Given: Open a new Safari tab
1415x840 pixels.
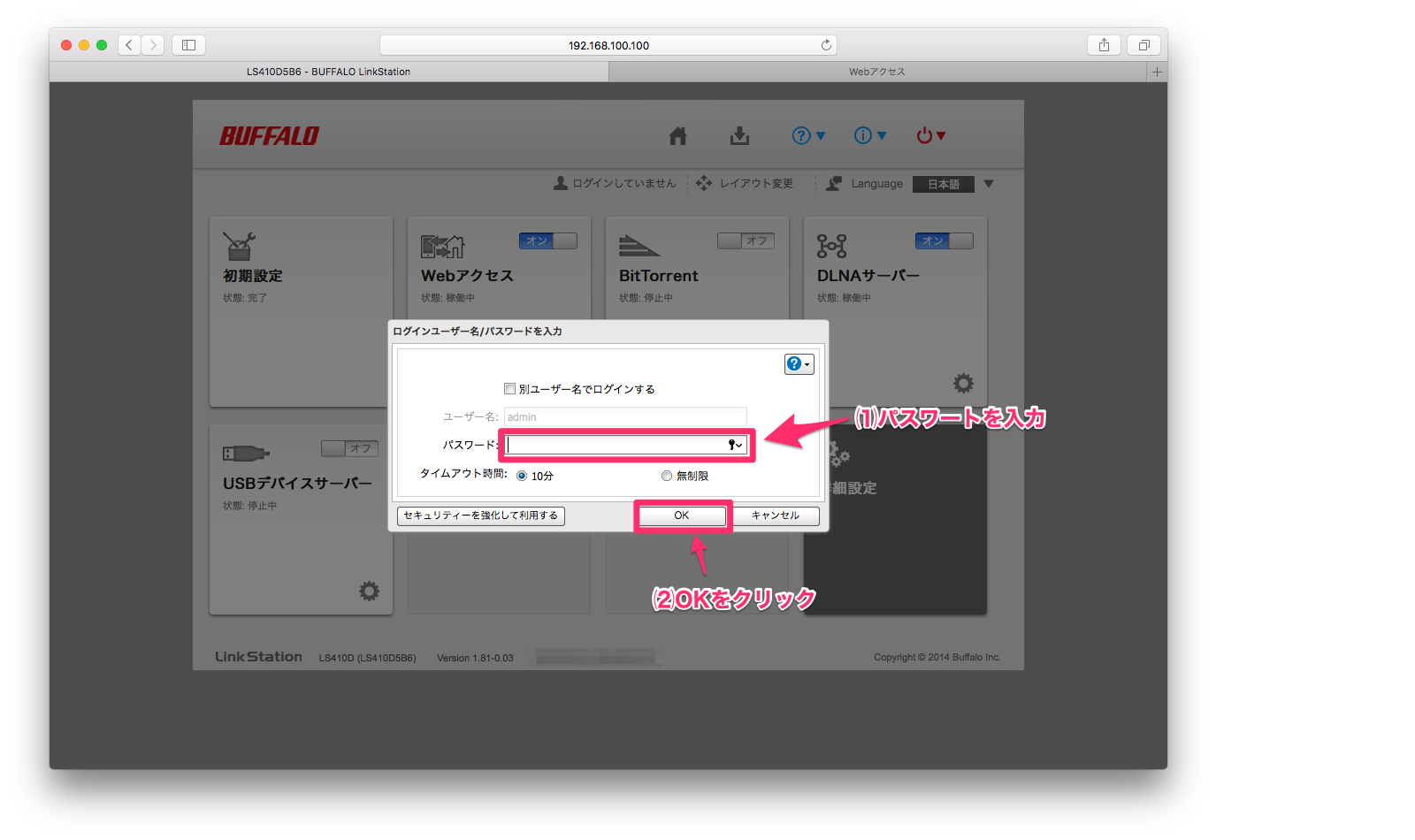Looking at the screenshot, I should (1157, 72).
